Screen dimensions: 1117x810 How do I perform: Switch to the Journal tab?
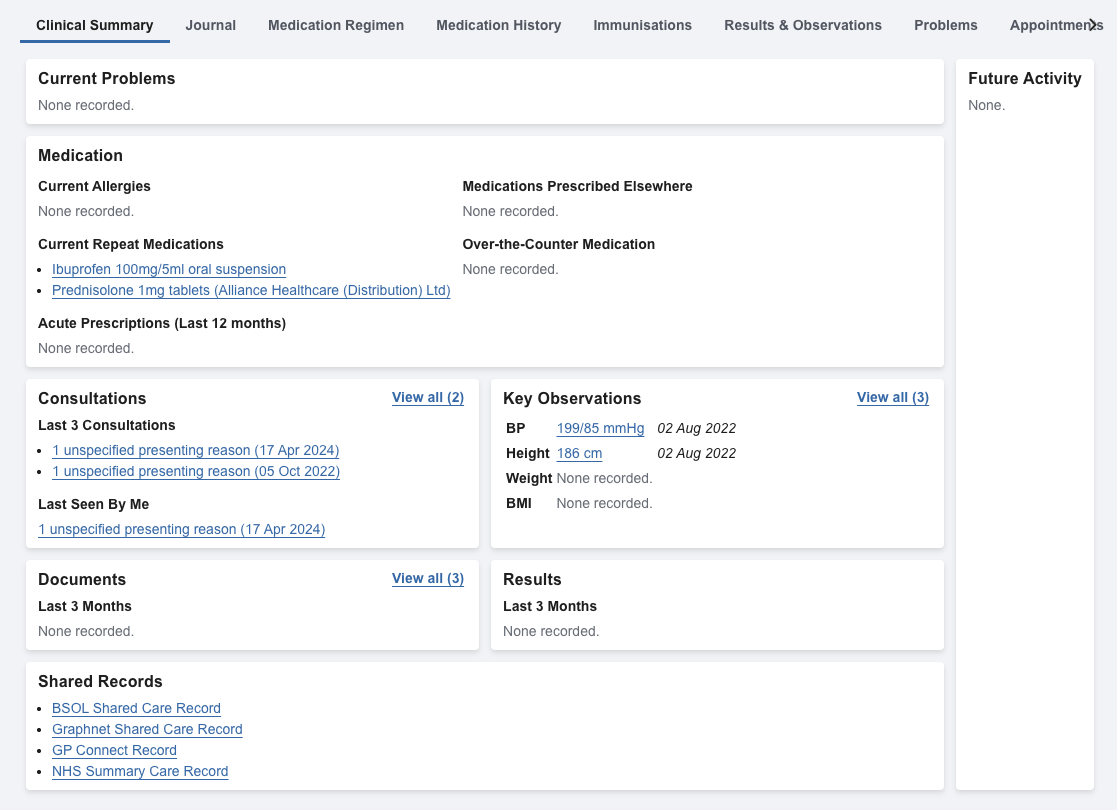[x=210, y=25]
